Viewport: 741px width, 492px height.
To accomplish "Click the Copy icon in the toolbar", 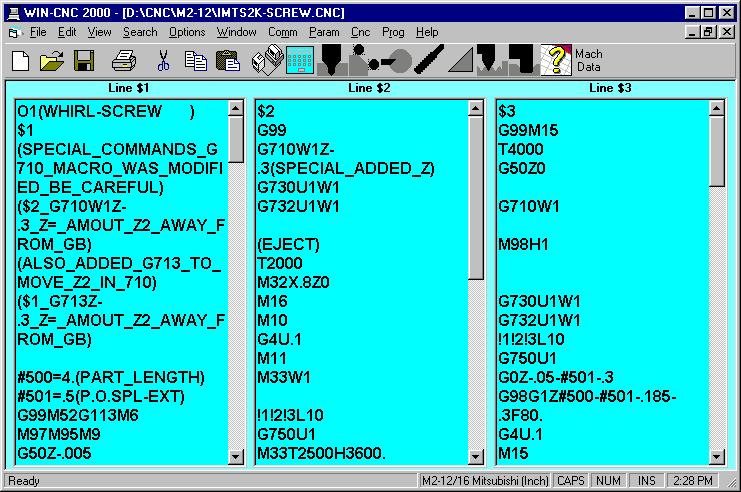I will click(x=197, y=61).
